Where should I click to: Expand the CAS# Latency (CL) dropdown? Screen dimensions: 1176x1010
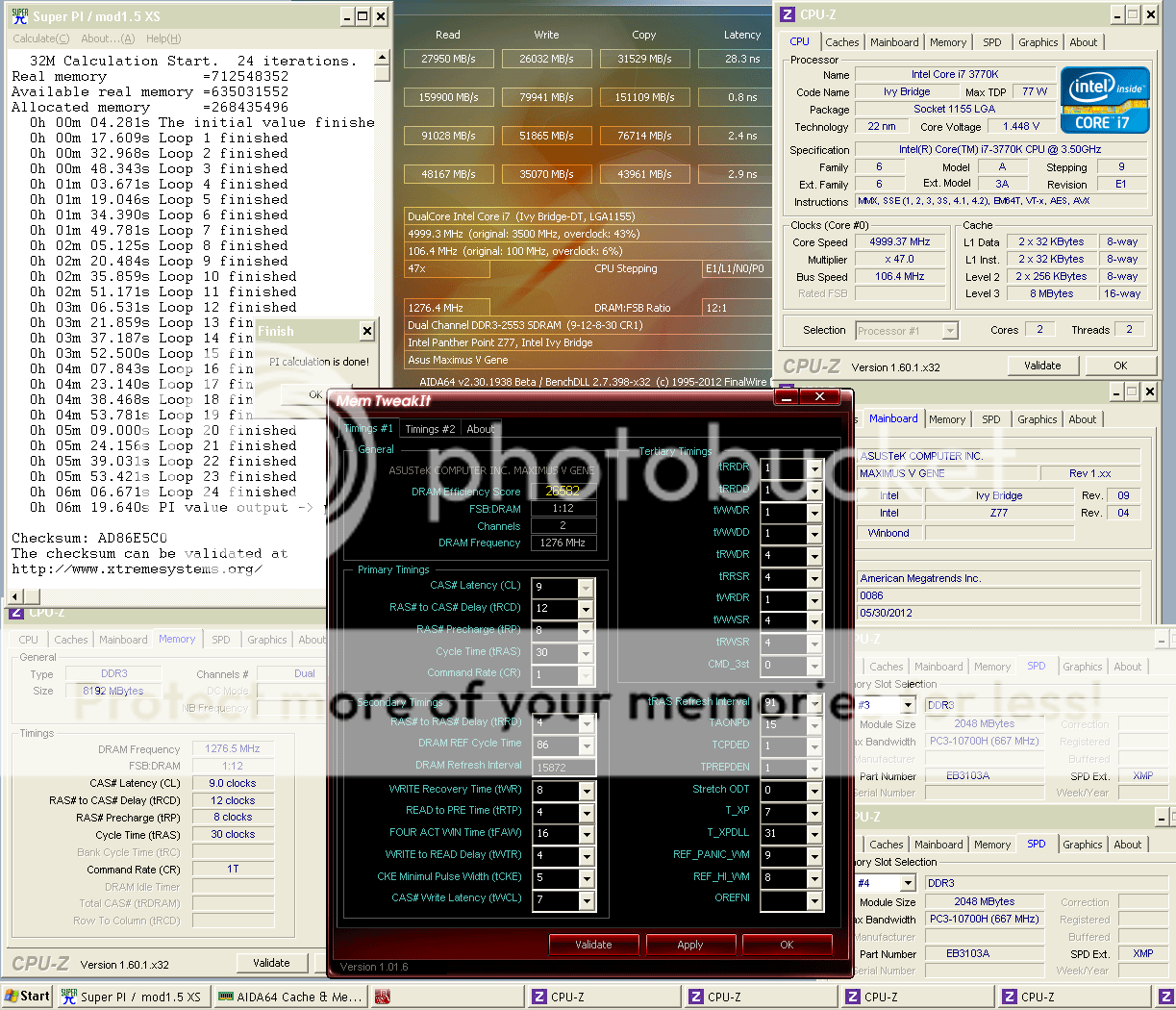pyautogui.click(x=586, y=587)
